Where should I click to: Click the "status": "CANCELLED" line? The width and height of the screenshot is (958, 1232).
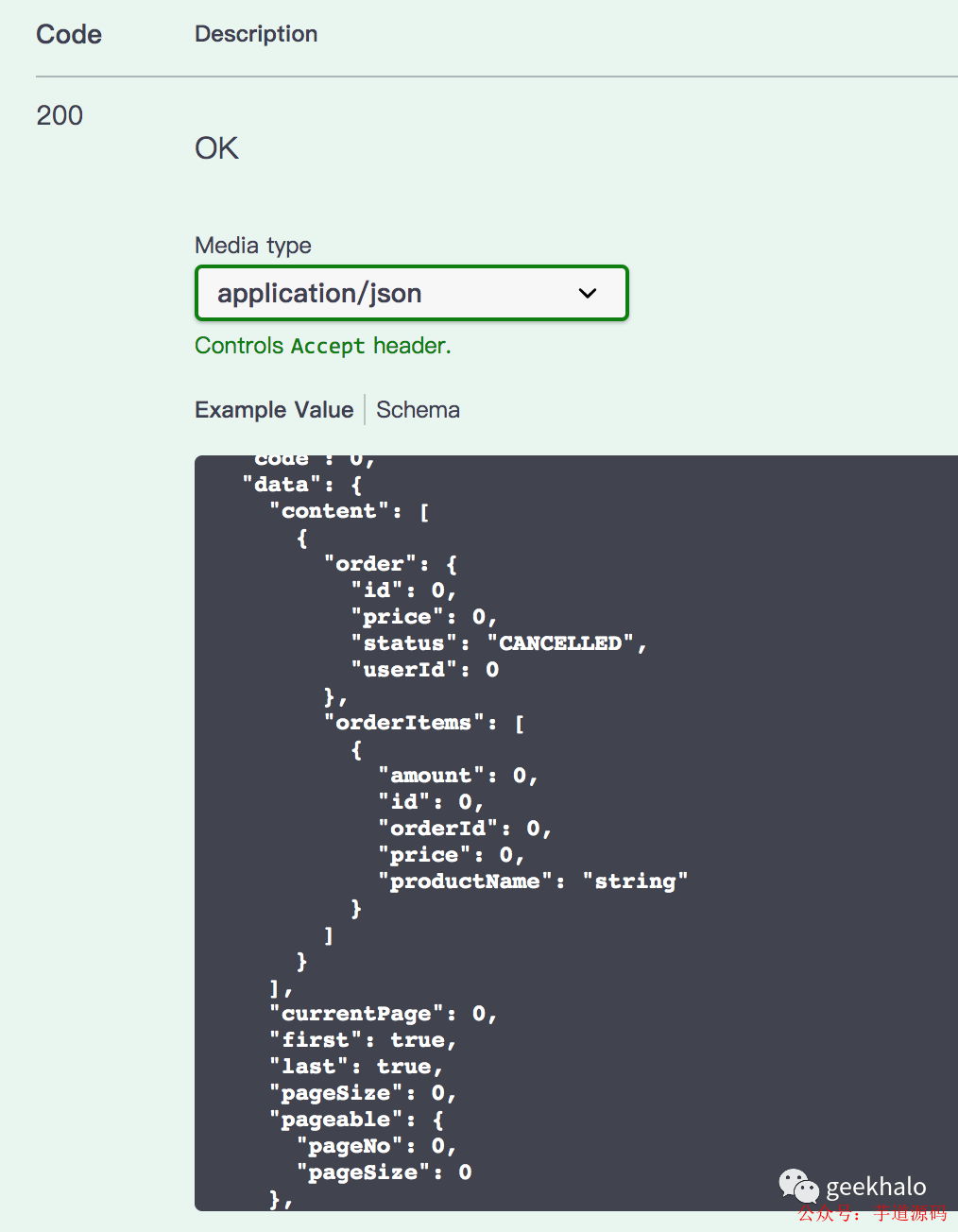pyautogui.click(x=499, y=643)
